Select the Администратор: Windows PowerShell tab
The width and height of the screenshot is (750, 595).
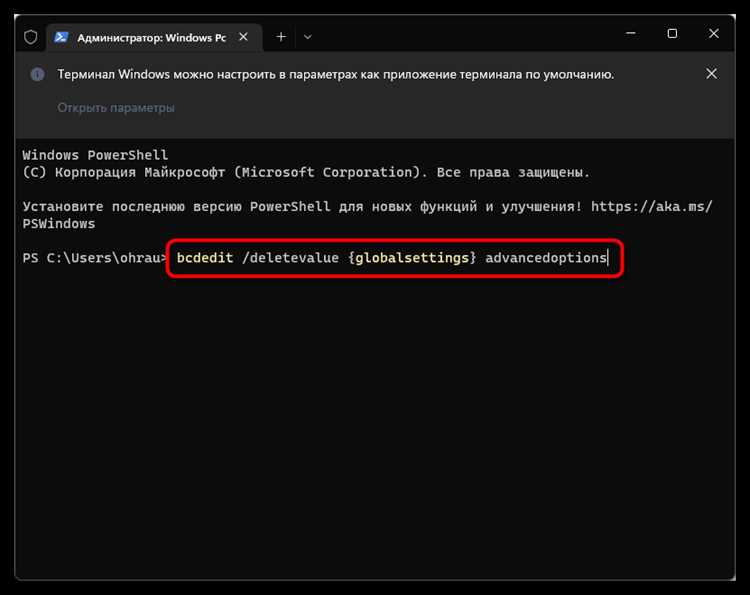tap(154, 37)
